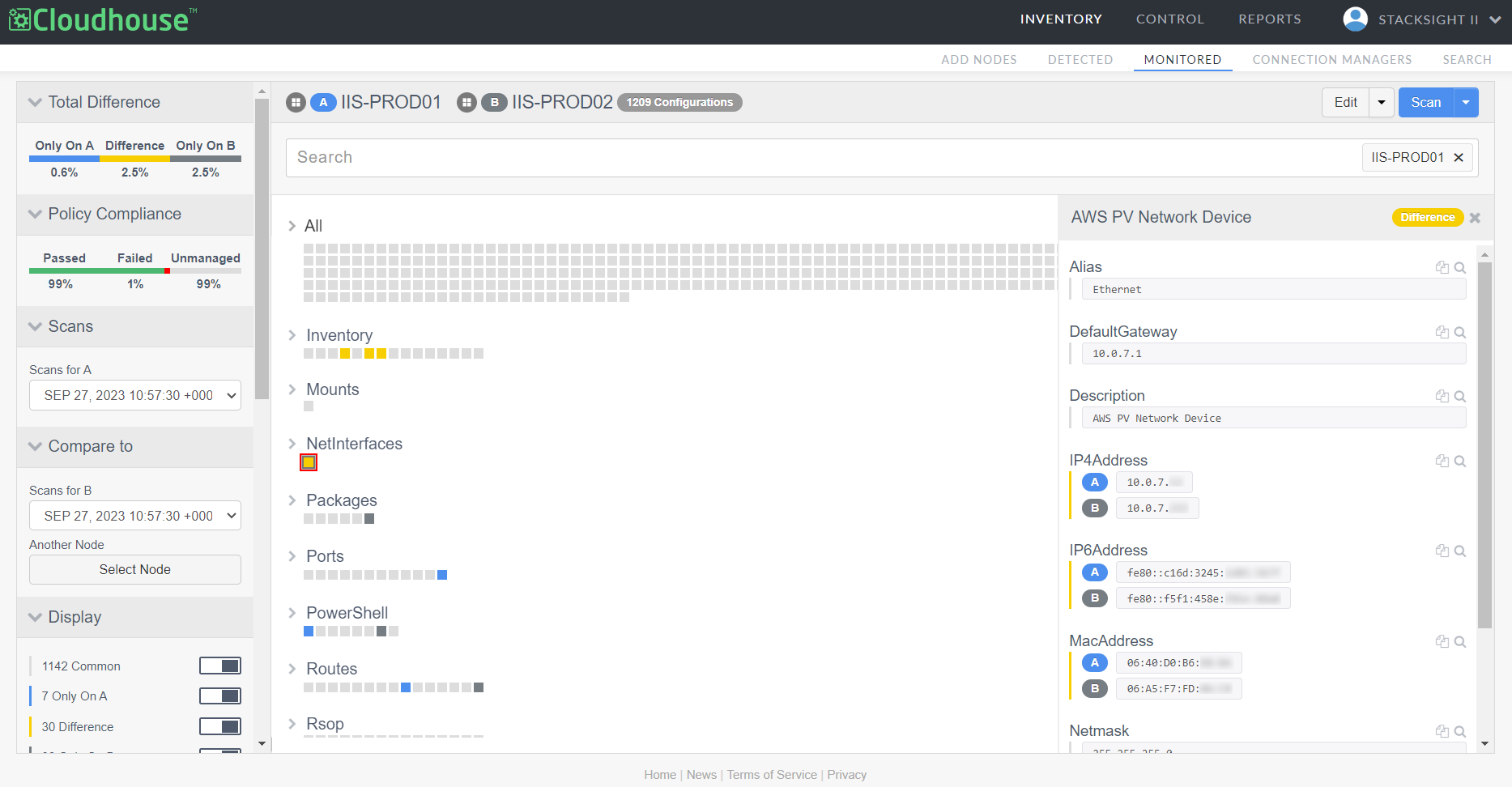Viewport: 1512px width, 787px height.
Task: Click the grey B node badge in header
Action: [x=494, y=102]
